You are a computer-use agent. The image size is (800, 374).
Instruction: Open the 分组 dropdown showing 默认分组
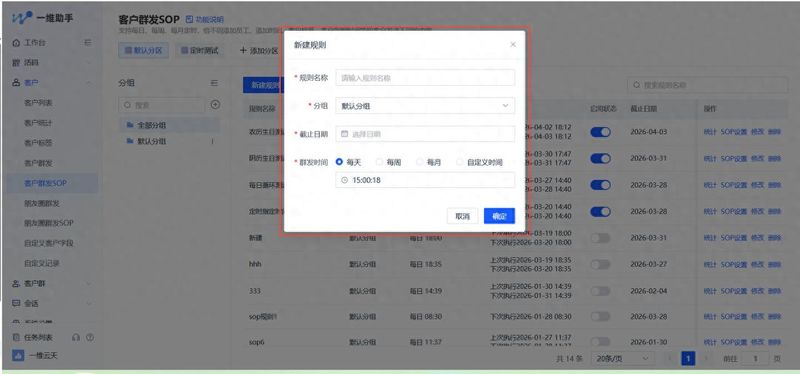pyautogui.click(x=425, y=106)
